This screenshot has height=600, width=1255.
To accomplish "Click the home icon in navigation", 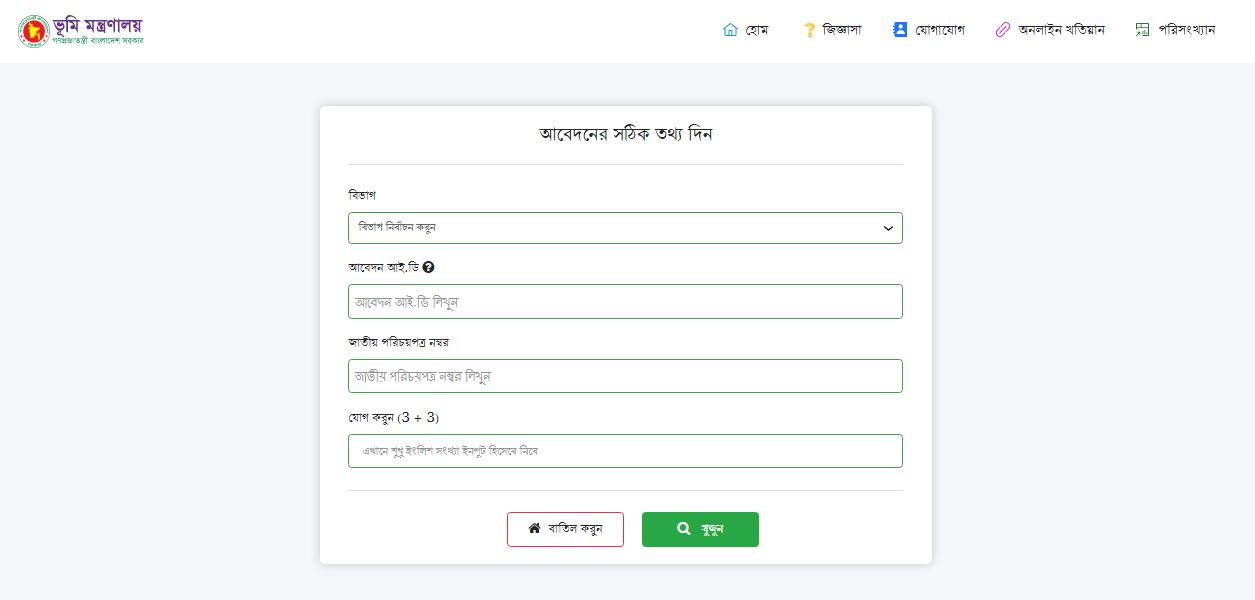I will point(730,30).
